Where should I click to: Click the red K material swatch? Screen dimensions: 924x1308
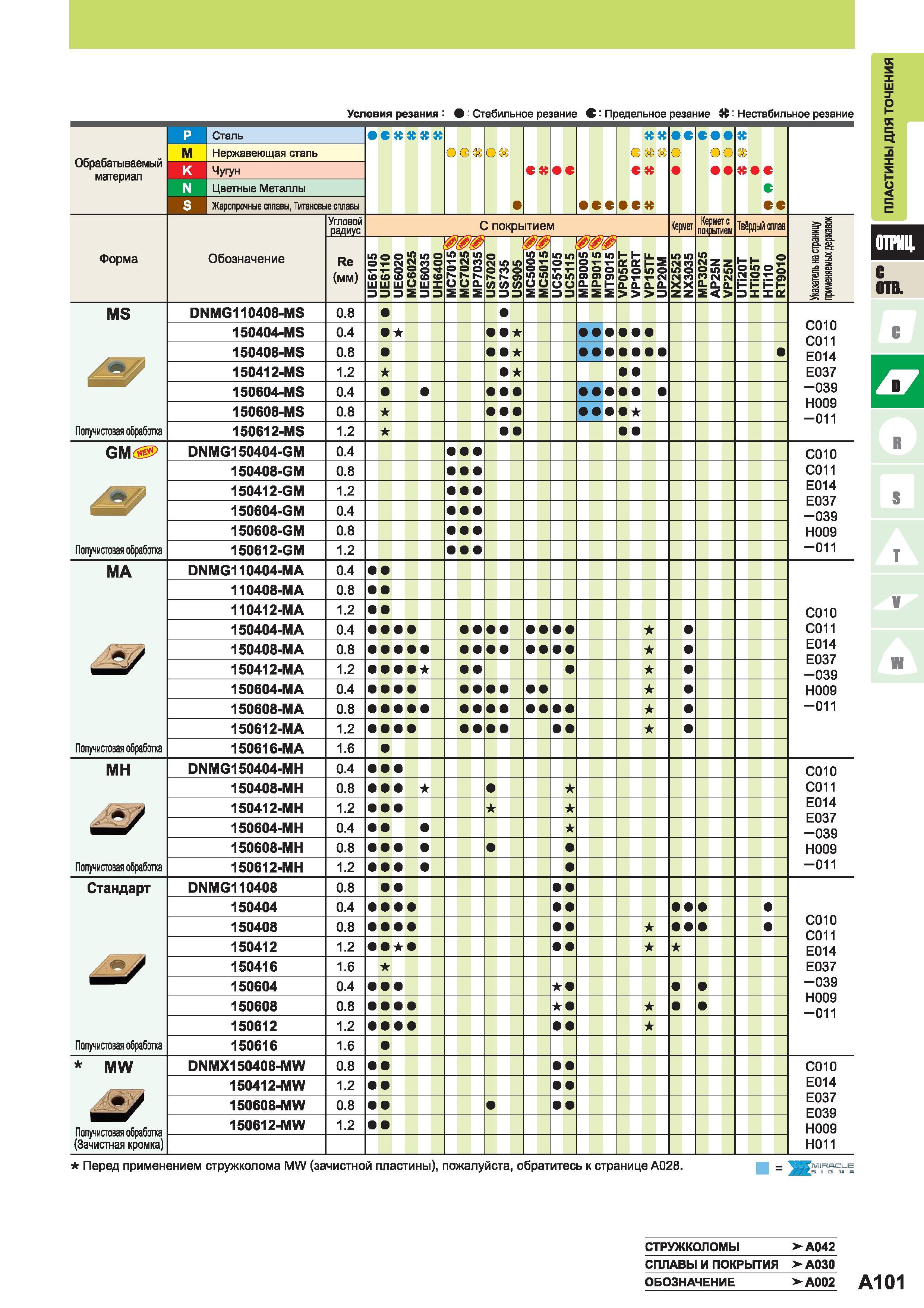pos(187,170)
